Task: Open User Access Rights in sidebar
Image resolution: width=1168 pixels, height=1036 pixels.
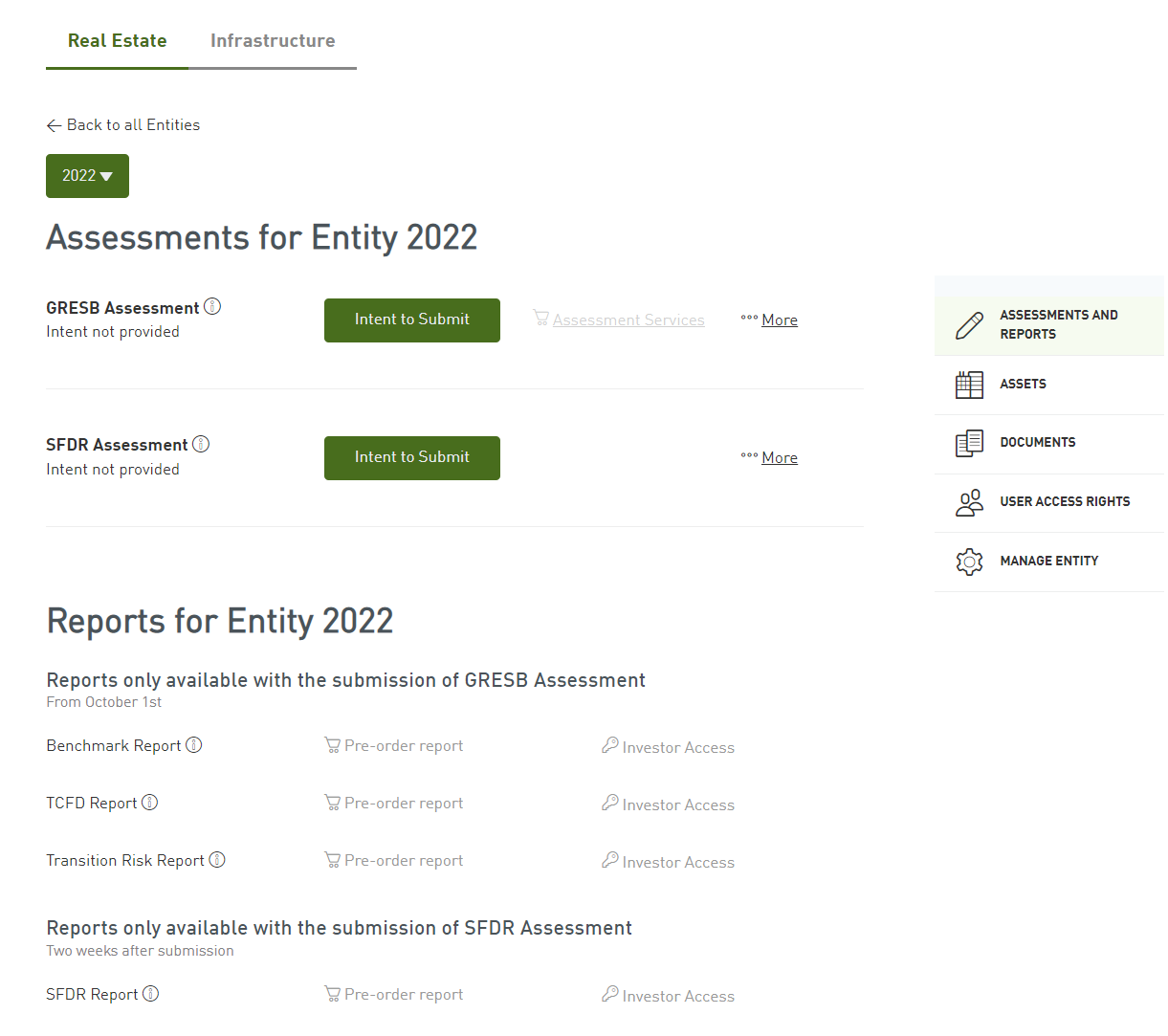Action: (x=1049, y=502)
